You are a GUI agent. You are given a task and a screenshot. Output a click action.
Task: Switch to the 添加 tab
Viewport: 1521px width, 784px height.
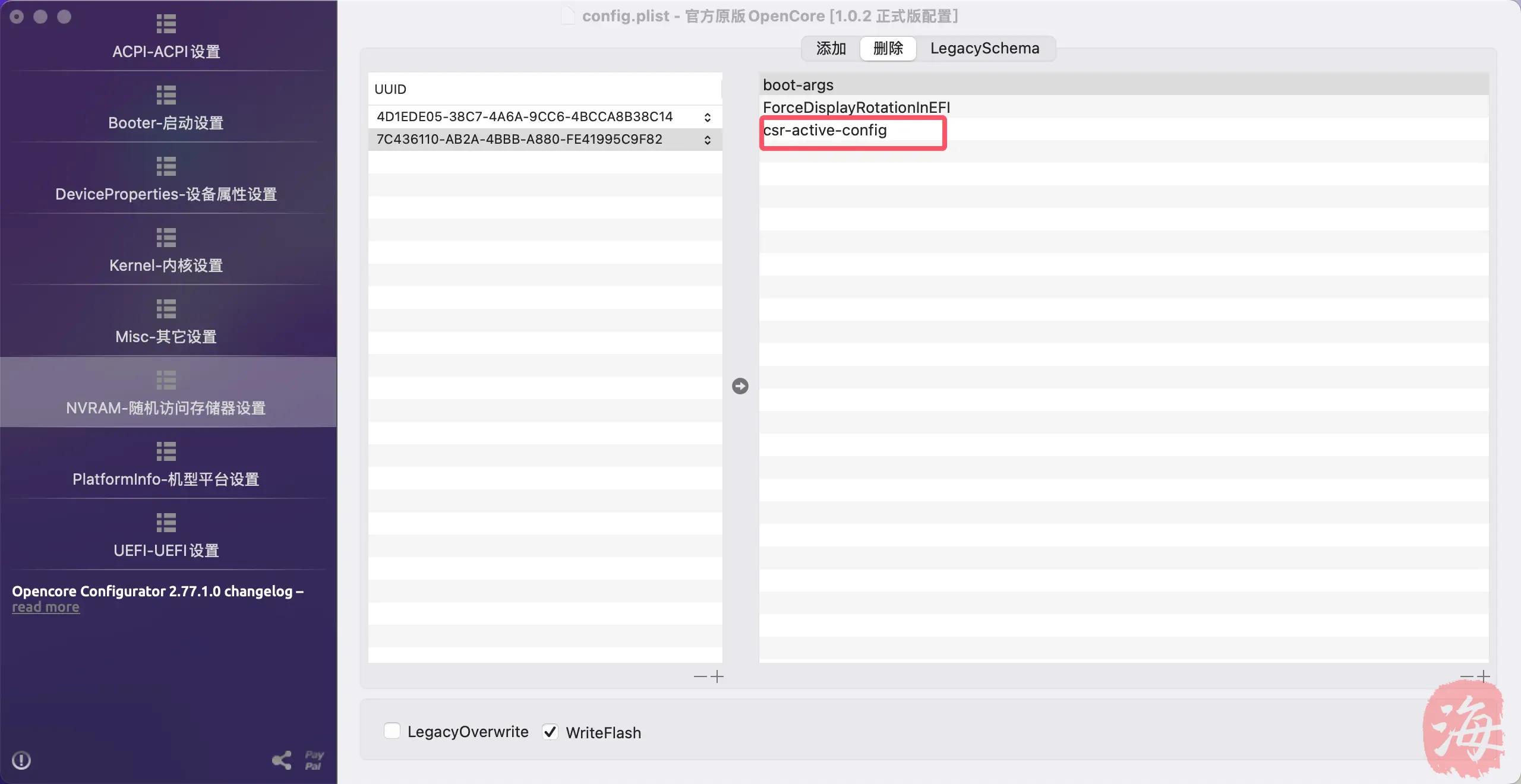831,48
